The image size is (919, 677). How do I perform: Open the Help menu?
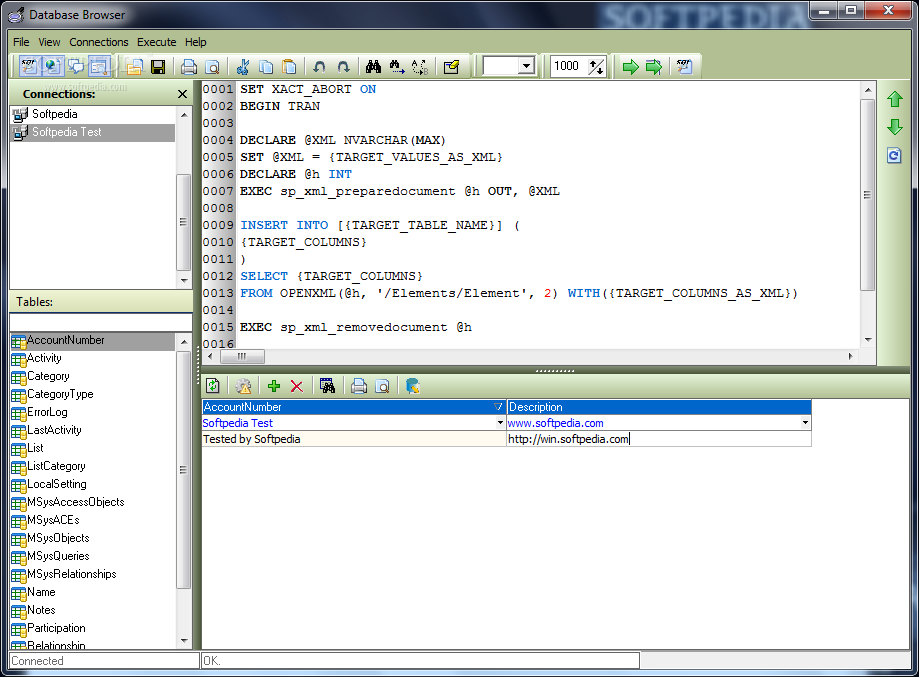pyautogui.click(x=196, y=42)
